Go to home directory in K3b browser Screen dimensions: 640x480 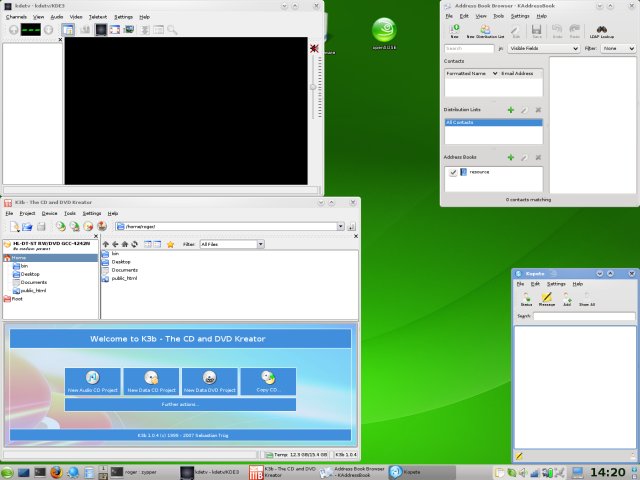coord(124,244)
